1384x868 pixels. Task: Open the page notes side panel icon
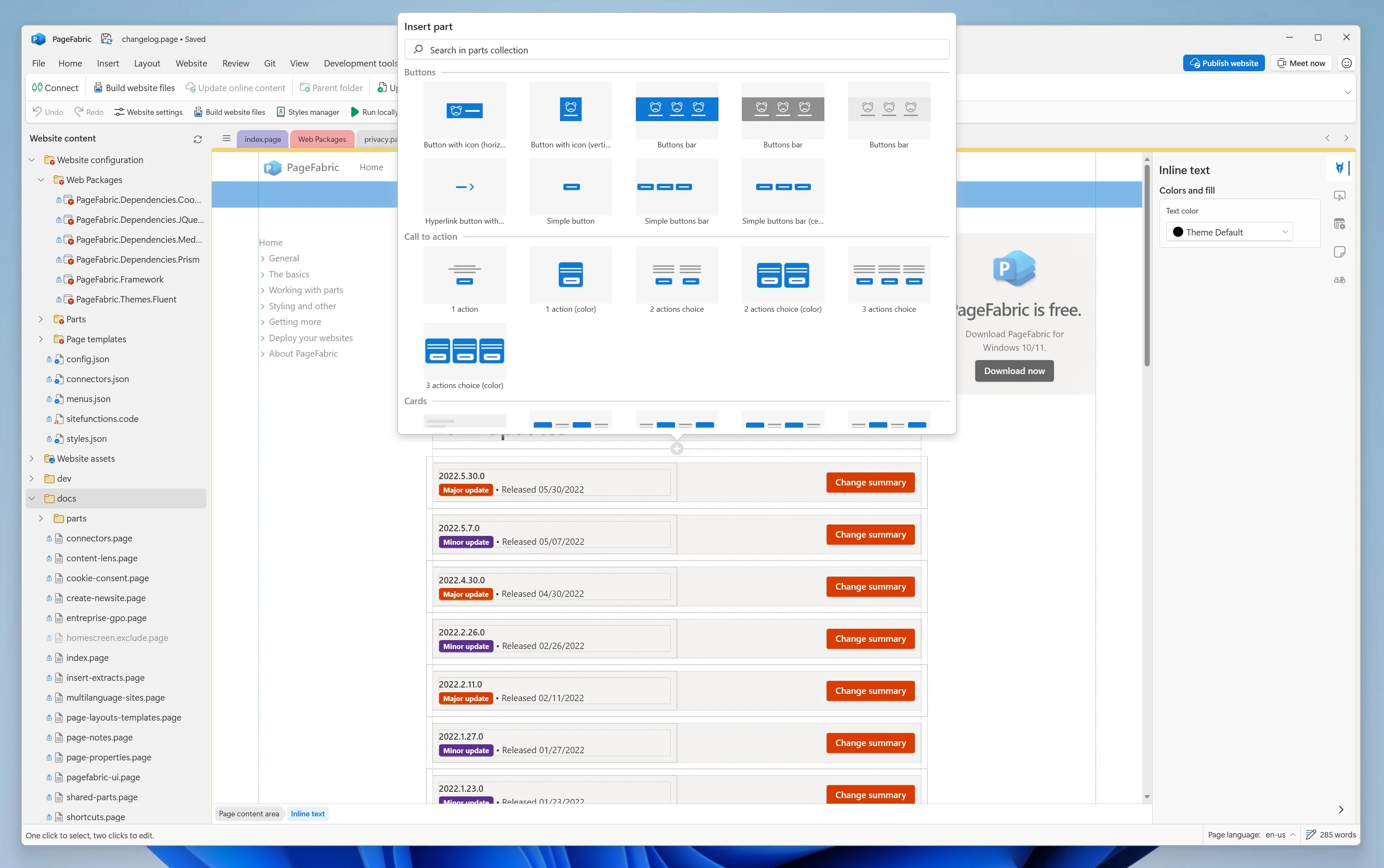(1339, 252)
